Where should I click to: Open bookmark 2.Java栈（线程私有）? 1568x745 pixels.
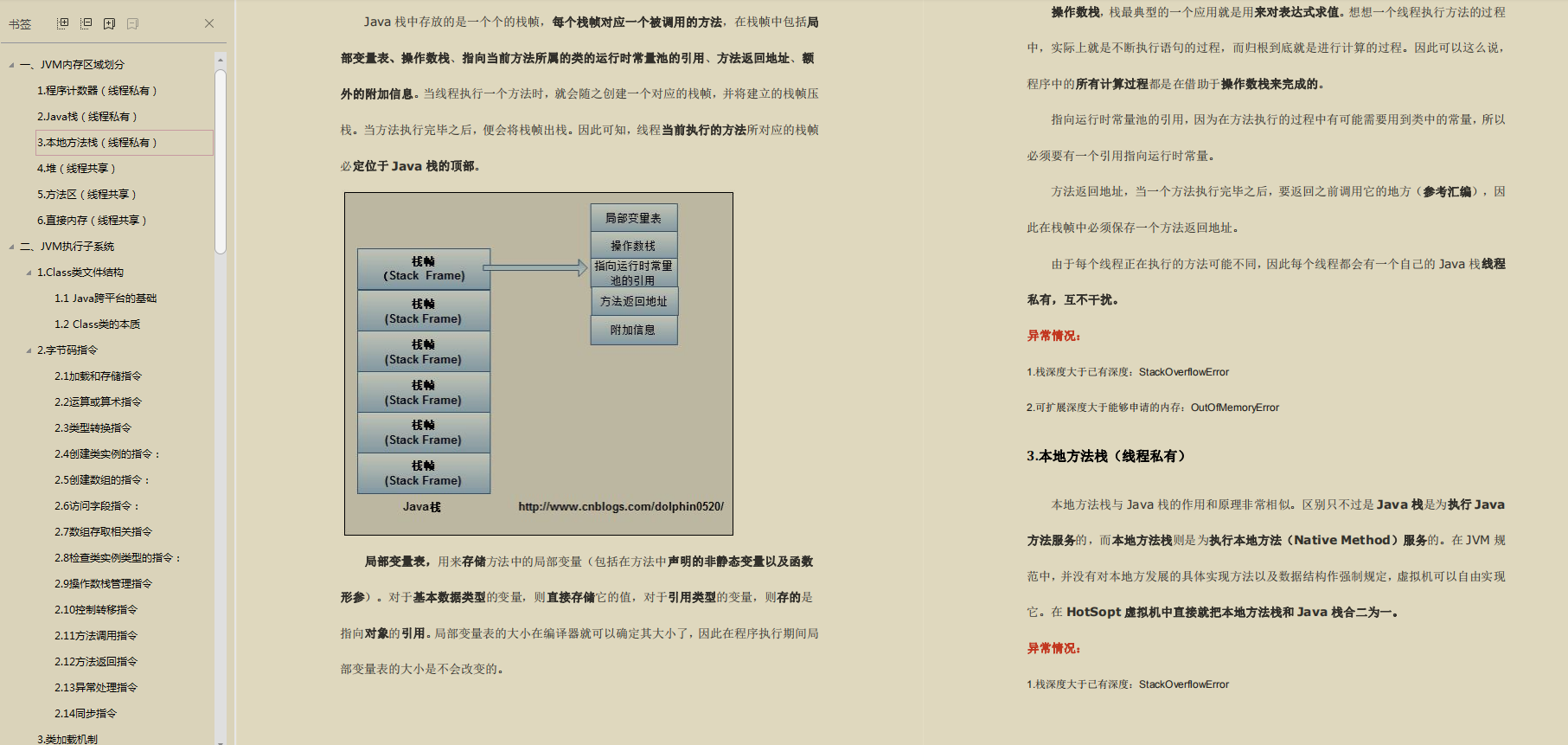pos(86,117)
